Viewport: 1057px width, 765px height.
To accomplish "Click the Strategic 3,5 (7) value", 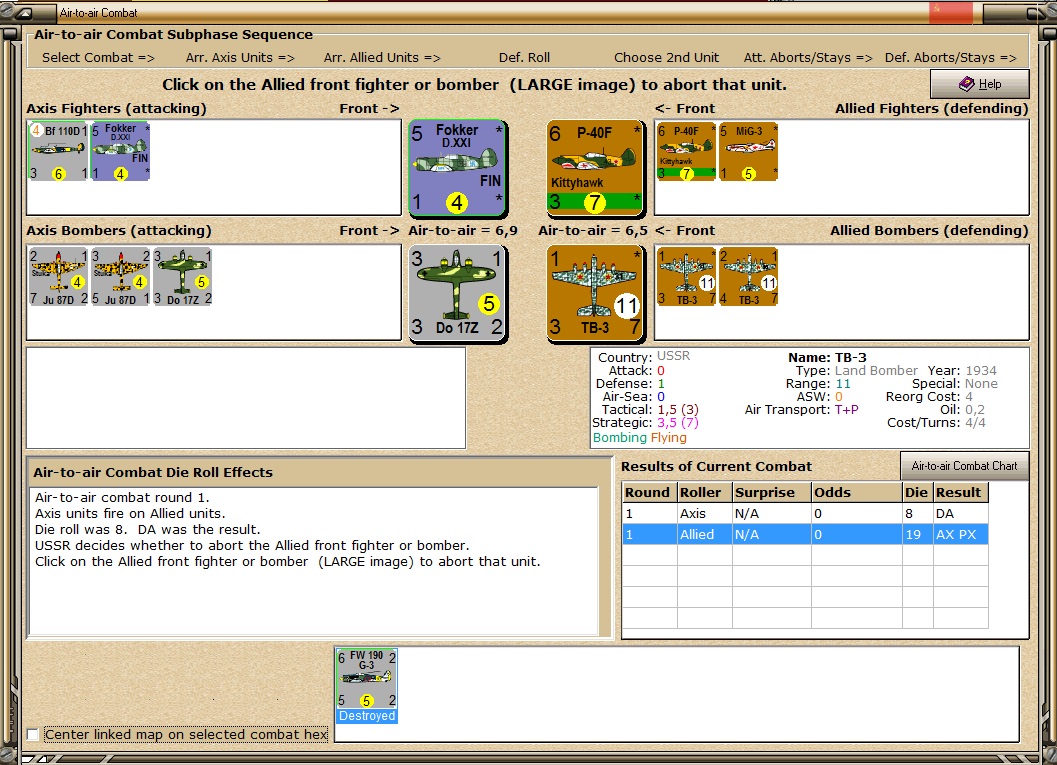I will [677, 423].
